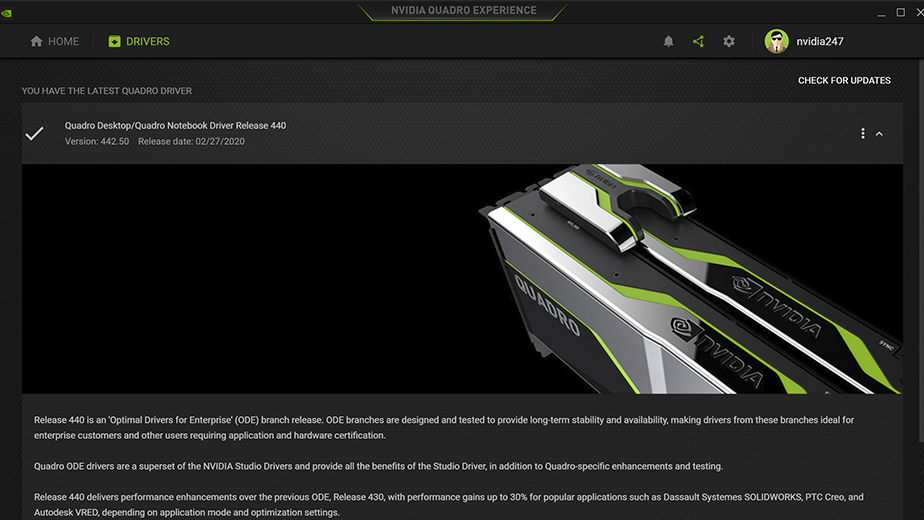
Task: Click paragraph starting 'Release 440 delivers performance'
Action: point(448,505)
